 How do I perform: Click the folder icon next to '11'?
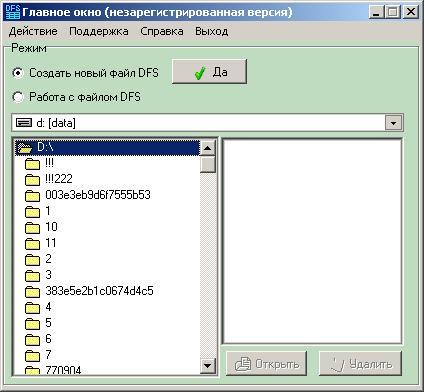(x=32, y=243)
